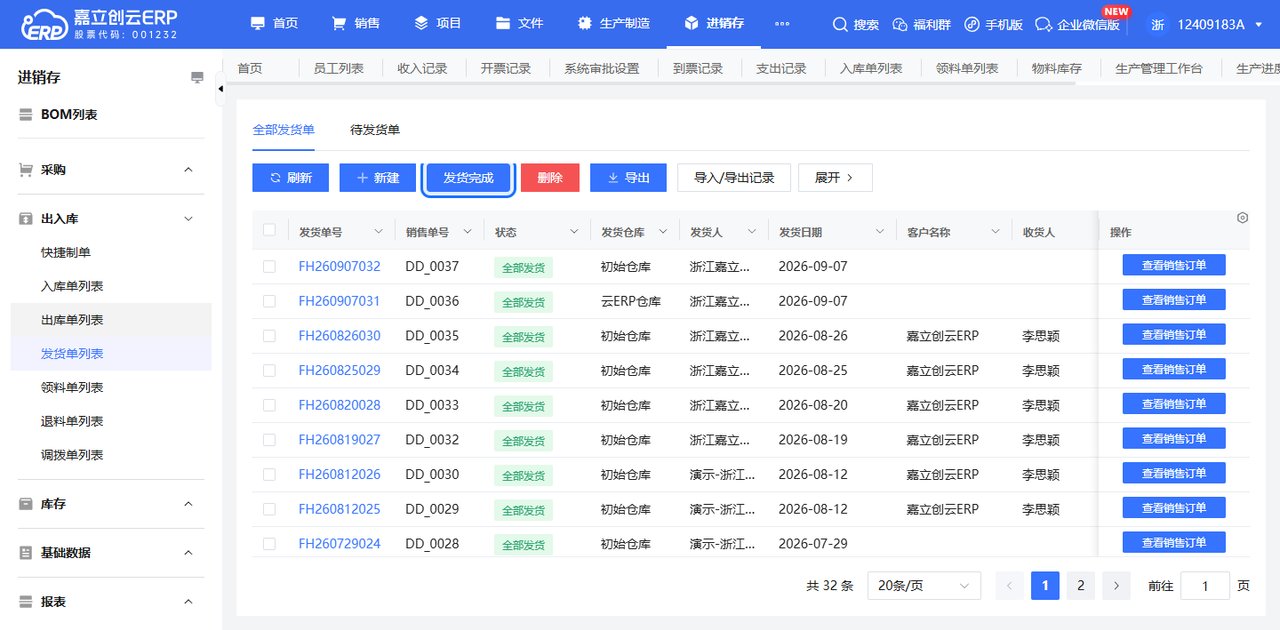Open the 生产制造 manufacturing module

coord(614,23)
